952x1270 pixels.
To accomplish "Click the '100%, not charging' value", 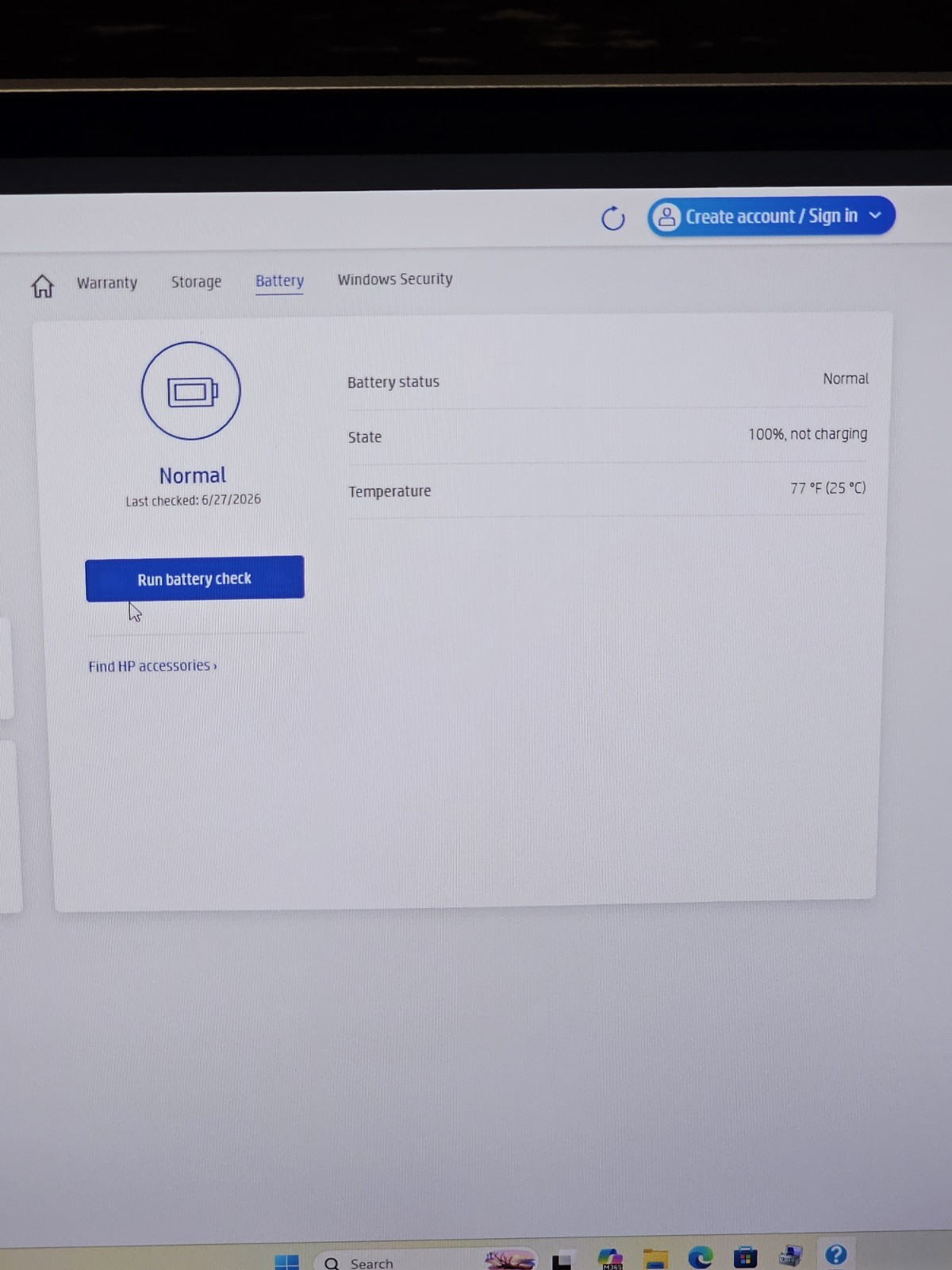I will point(808,434).
